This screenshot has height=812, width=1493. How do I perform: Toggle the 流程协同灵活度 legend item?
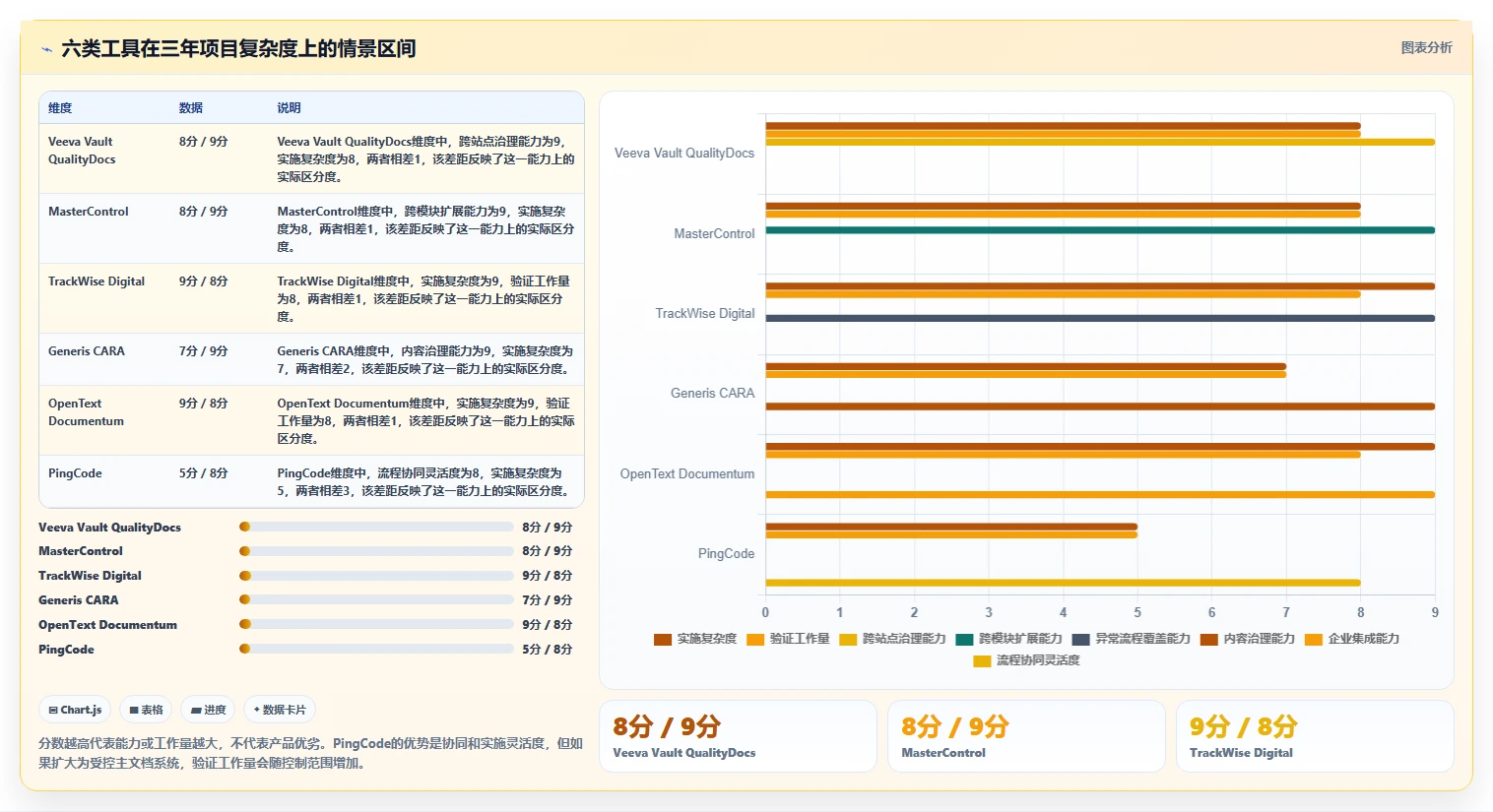point(1026,660)
